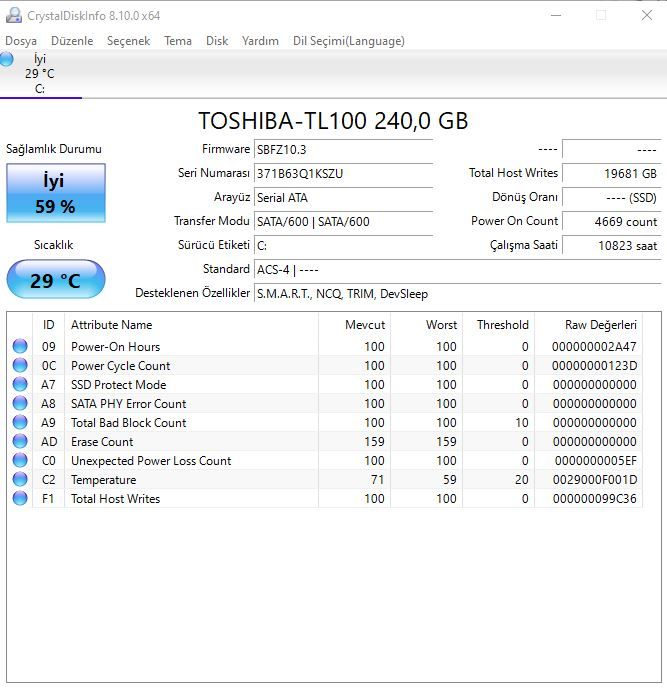Click the CrystalDiskInfo app icon in title bar
The image size is (667, 690).
click(x=14, y=15)
